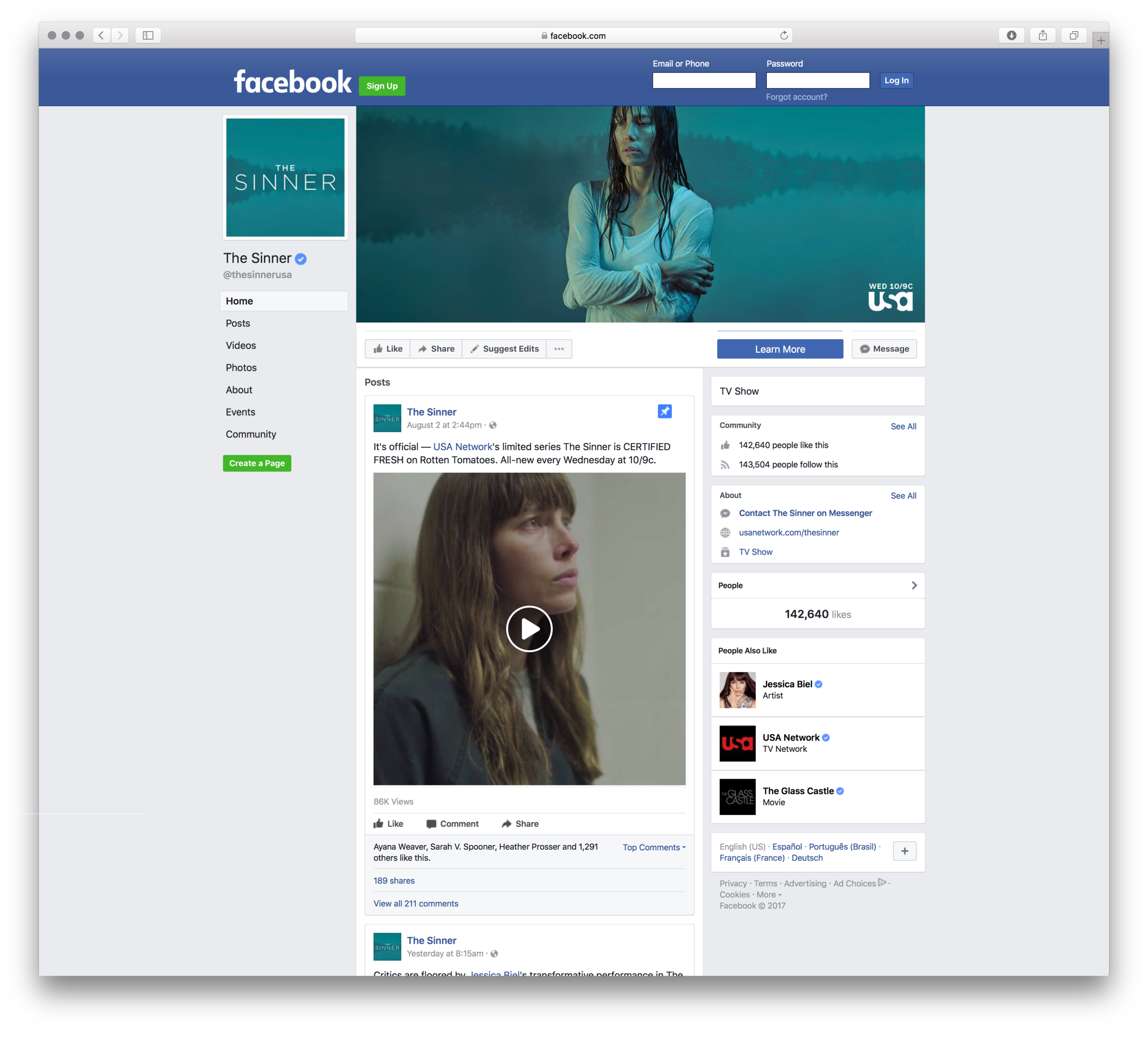Click the Log In button
The width and height of the screenshot is (1148, 1056).
(896, 80)
